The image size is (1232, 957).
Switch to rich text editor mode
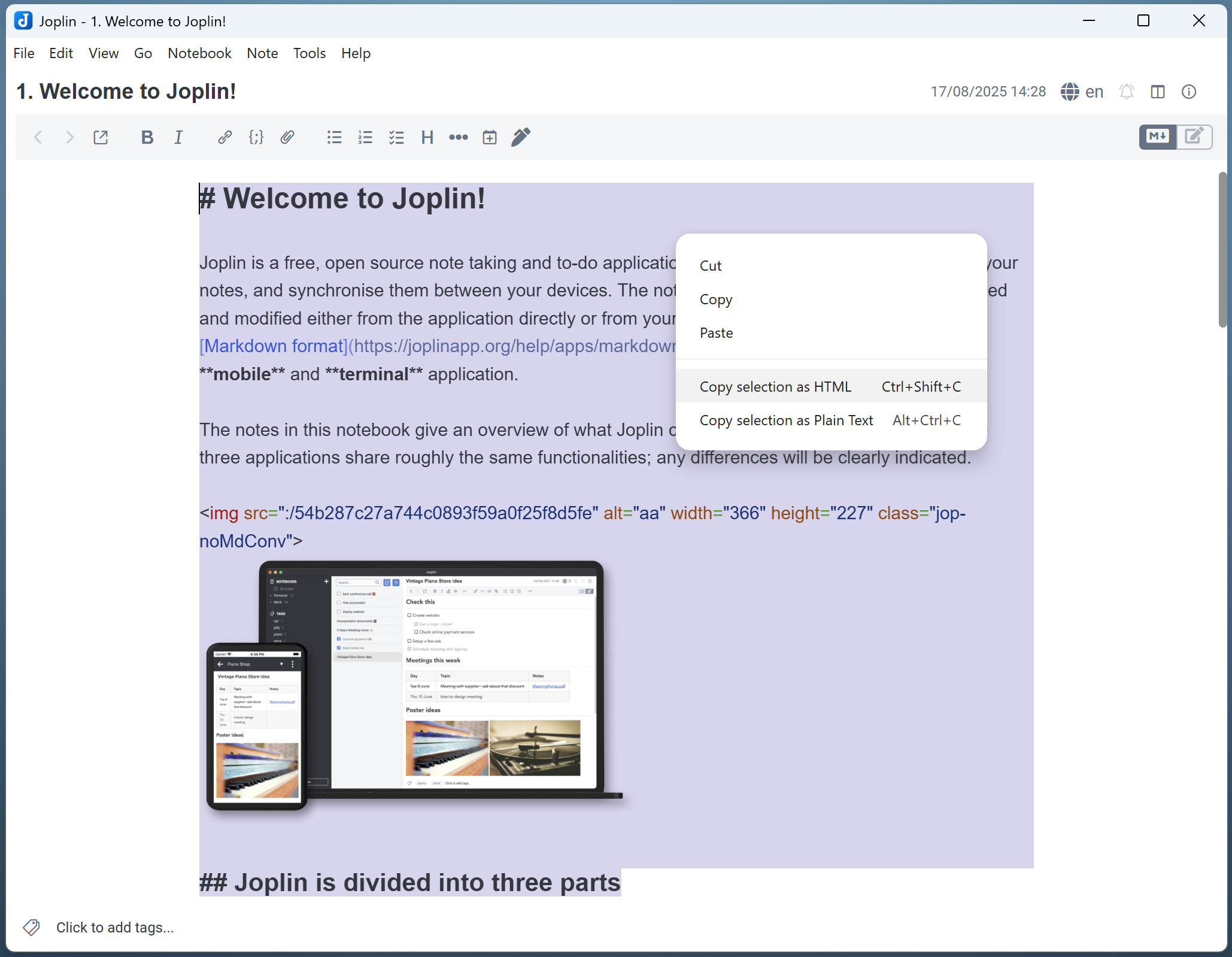1194,137
